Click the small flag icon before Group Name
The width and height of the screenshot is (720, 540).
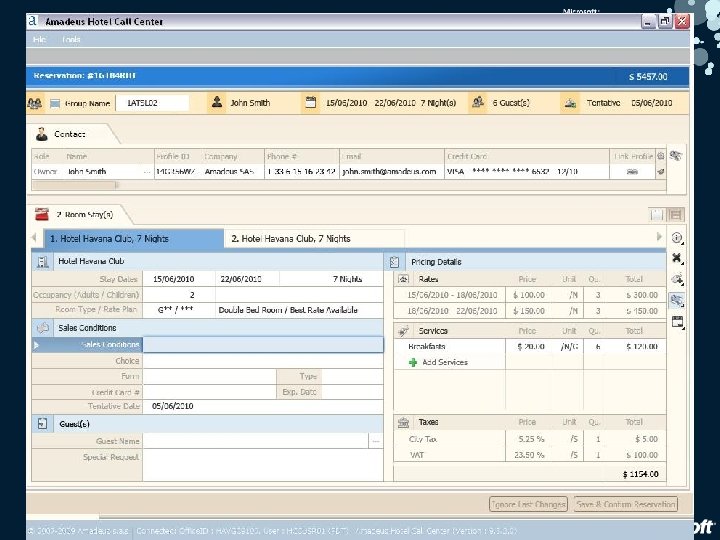coord(55,103)
